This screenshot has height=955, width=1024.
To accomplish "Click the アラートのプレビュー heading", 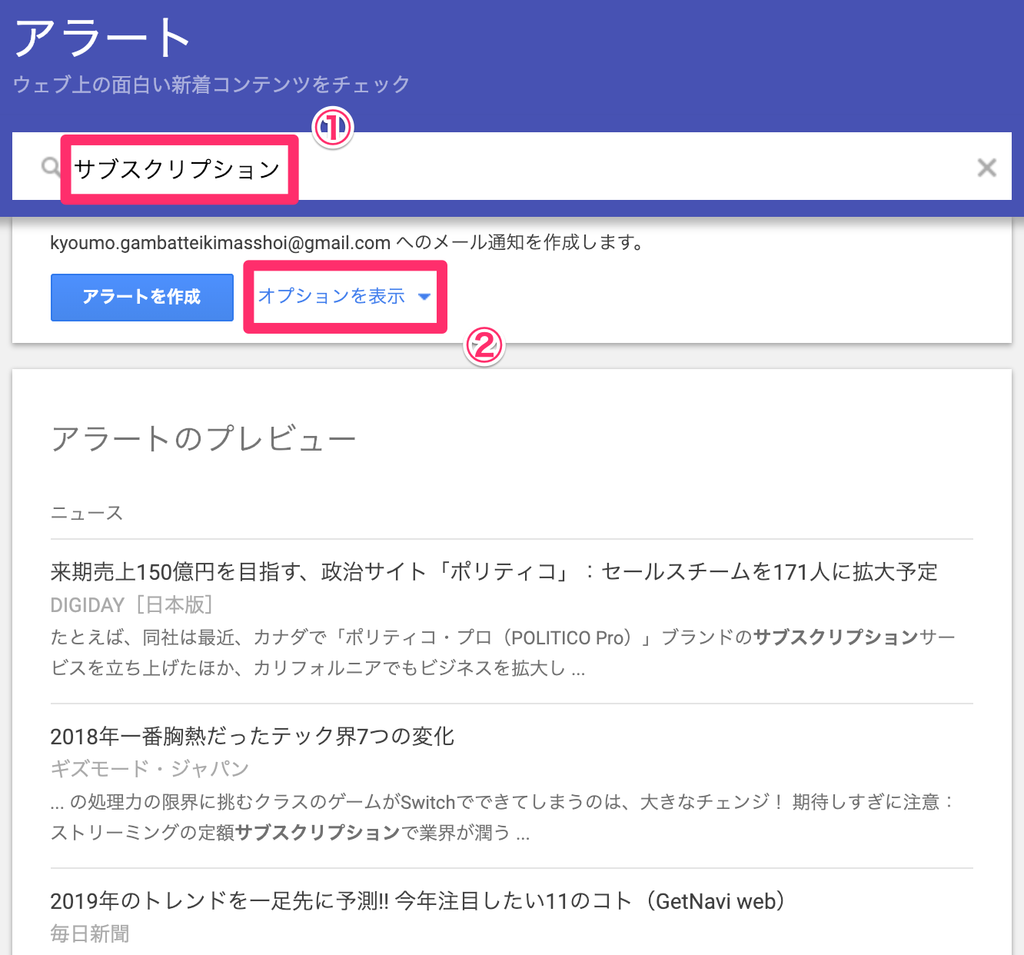I will click(203, 438).
